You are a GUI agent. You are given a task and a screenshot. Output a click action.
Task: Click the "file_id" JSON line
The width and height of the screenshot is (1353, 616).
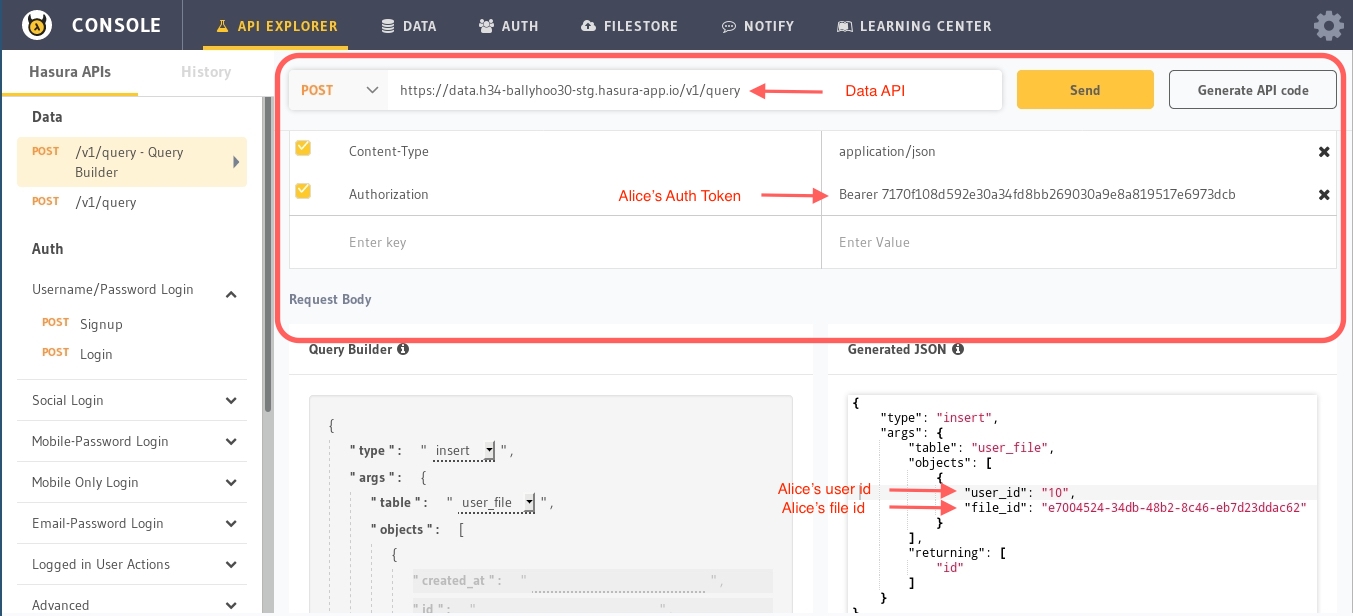(x=1135, y=508)
